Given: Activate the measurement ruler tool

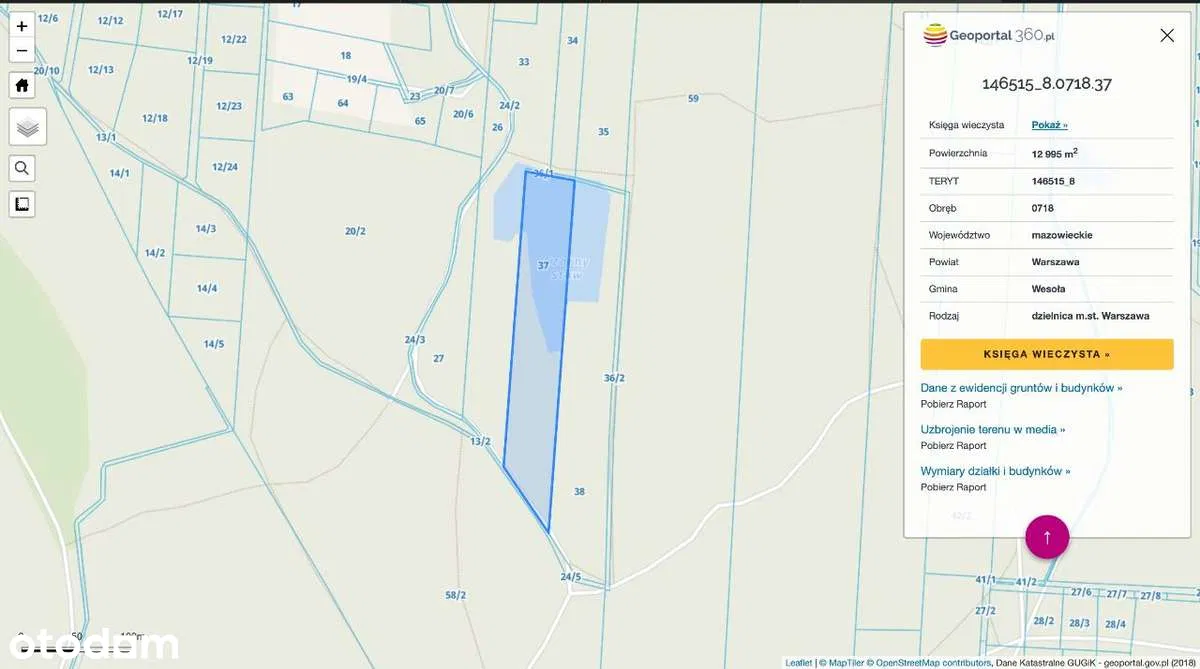Looking at the screenshot, I should pyautogui.click(x=22, y=204).
